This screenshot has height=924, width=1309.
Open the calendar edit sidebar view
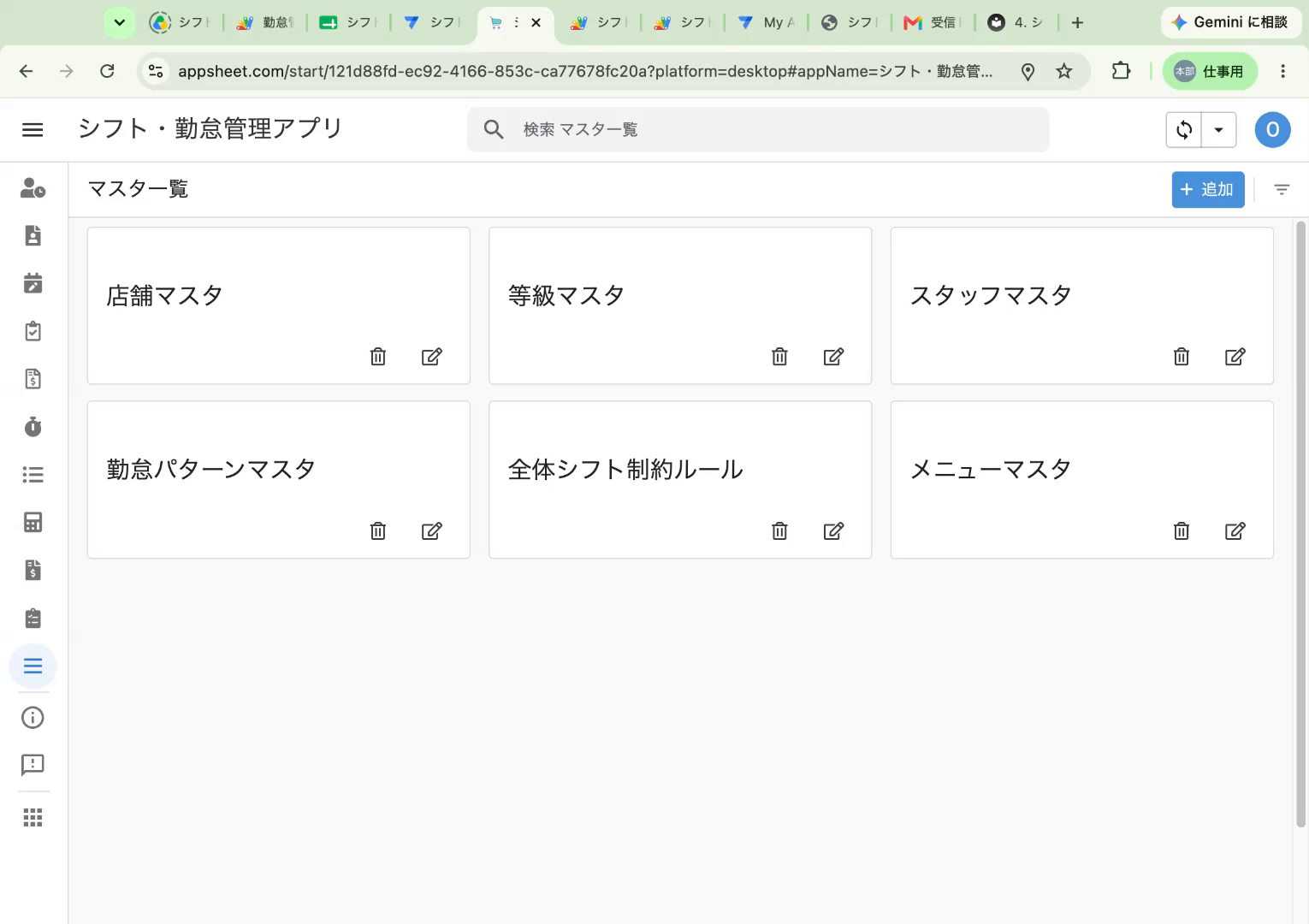click(33, 283)
